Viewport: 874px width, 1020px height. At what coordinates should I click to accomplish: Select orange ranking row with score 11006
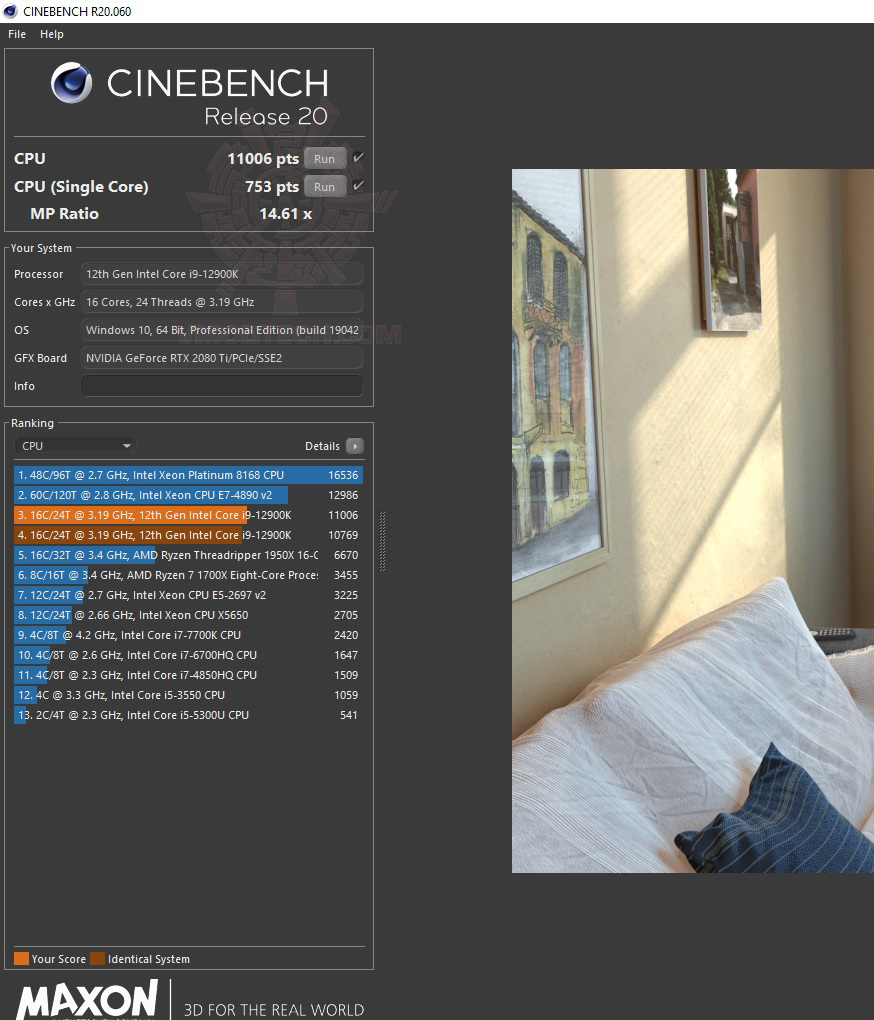point(189,515)
